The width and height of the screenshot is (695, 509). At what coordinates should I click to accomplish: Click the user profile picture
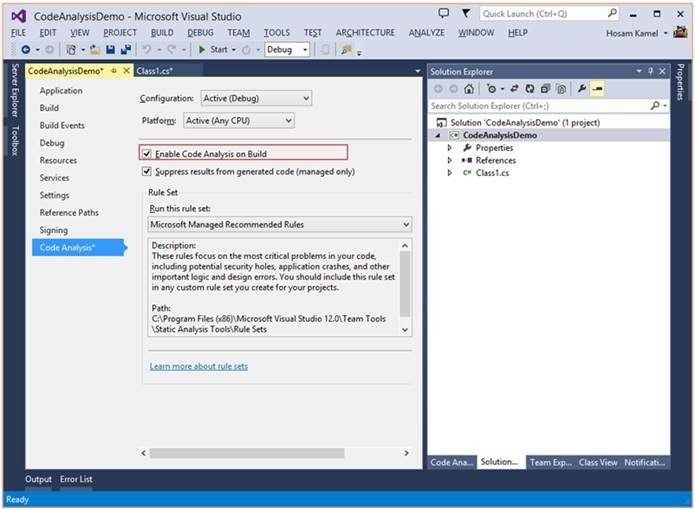[680, 32]
